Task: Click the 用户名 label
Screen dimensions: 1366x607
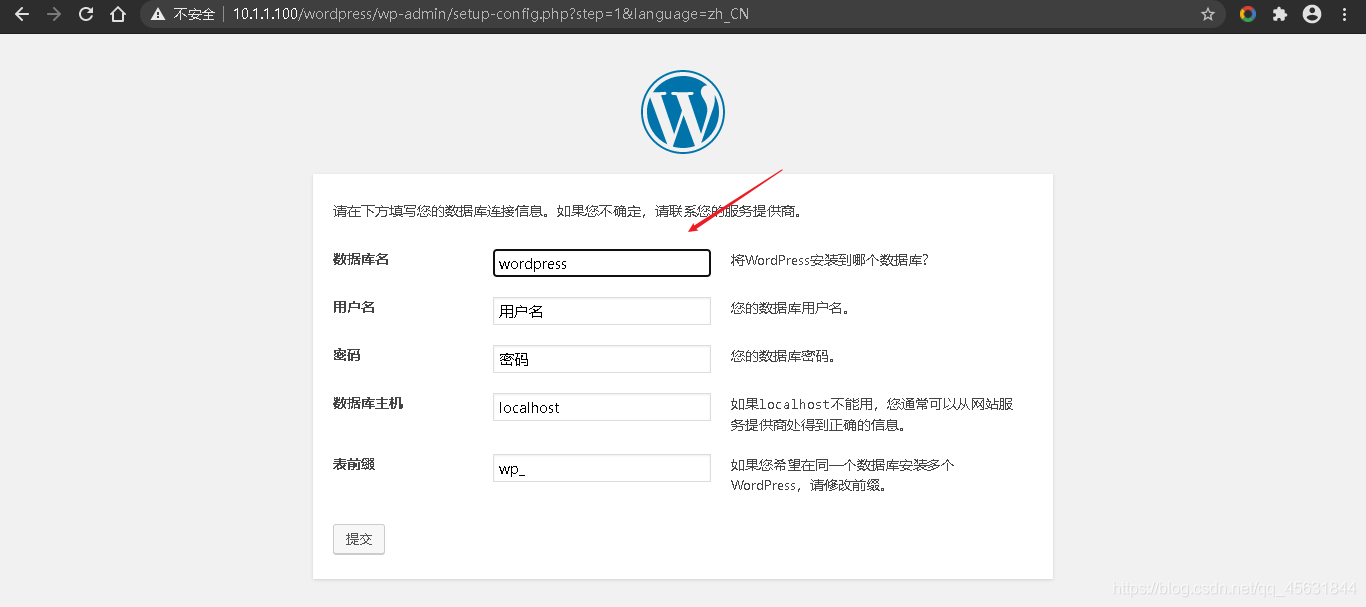Action: [354, 307]
